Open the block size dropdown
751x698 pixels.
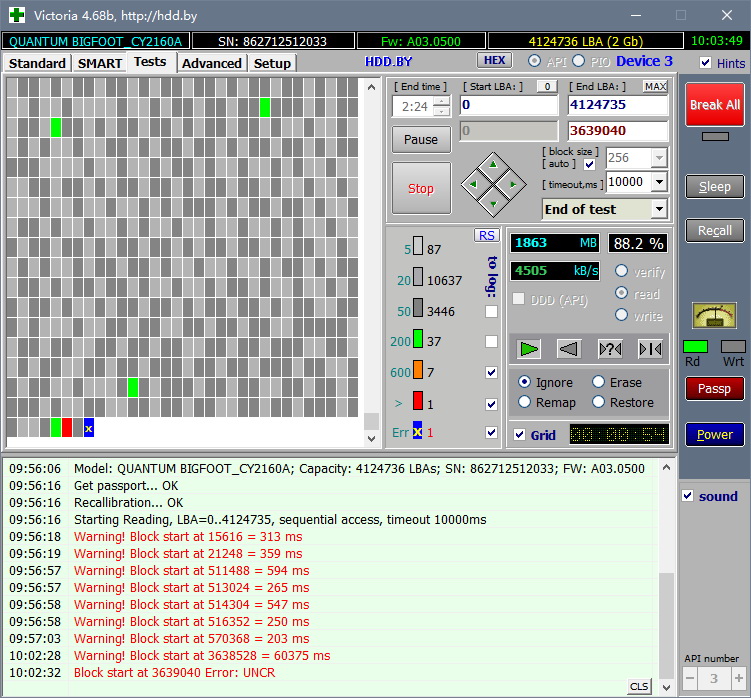coord(658,157)
